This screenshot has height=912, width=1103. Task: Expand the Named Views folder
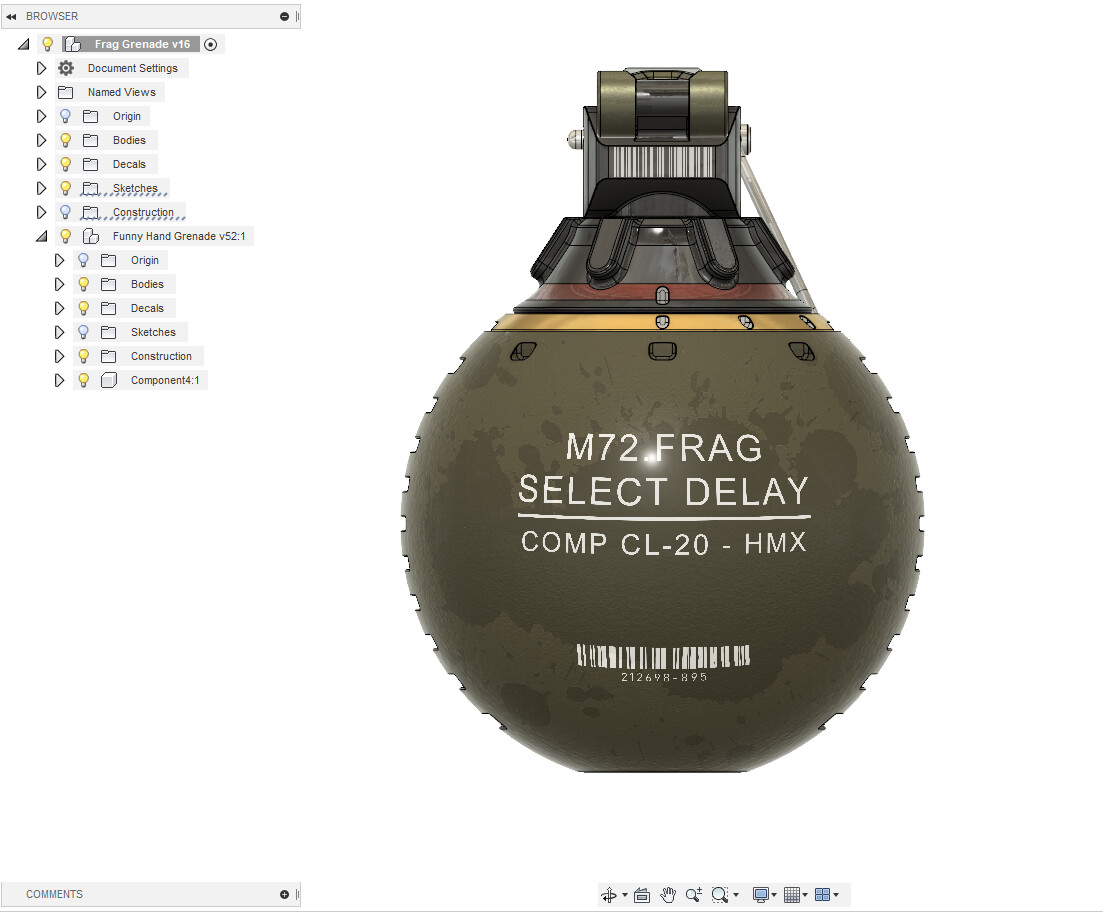pyautogui.click(x=41, y=92)
